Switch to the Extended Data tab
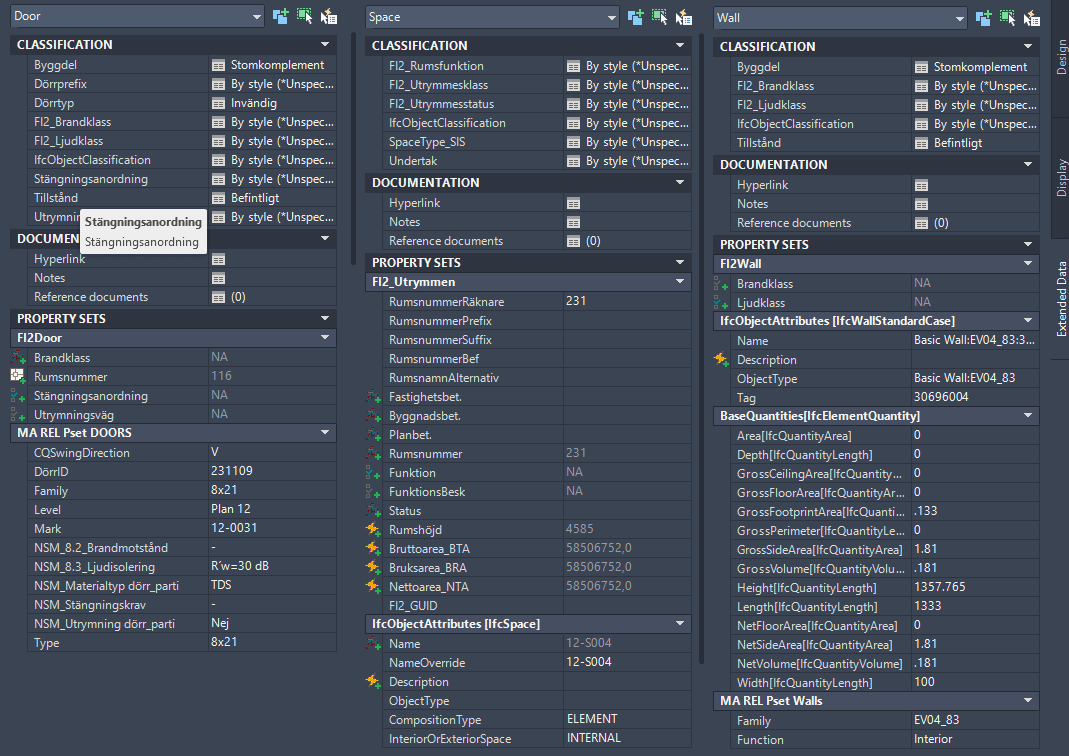Viewport: 1069px width, 756px height. pyautogui.click(x=1061, y=299)
